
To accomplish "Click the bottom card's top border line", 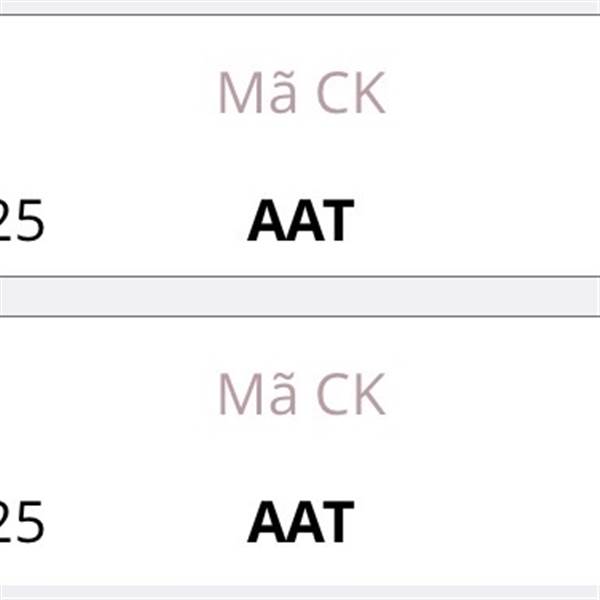I will (x=300, y=316).
